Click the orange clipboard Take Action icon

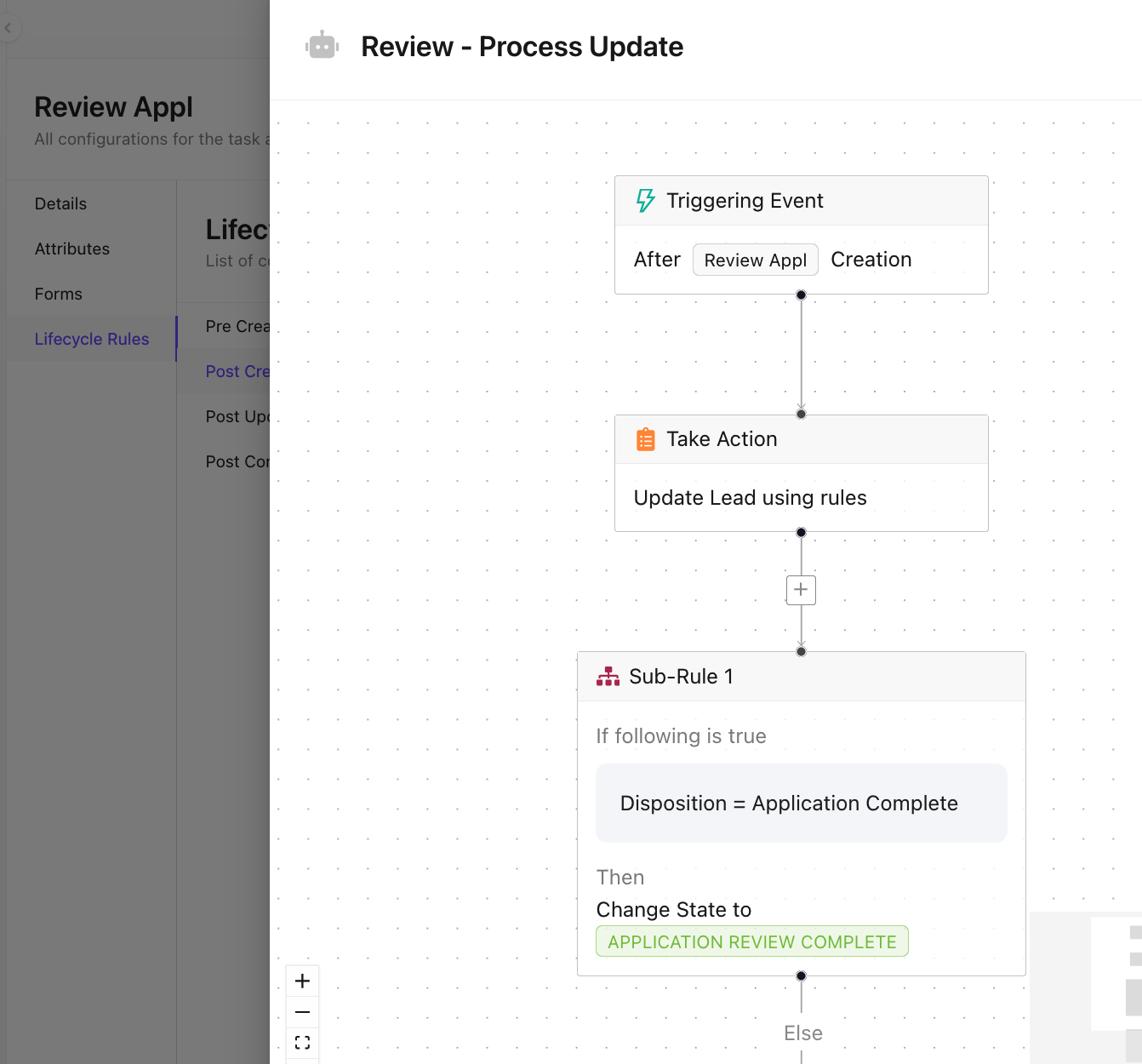pos(646,439)
